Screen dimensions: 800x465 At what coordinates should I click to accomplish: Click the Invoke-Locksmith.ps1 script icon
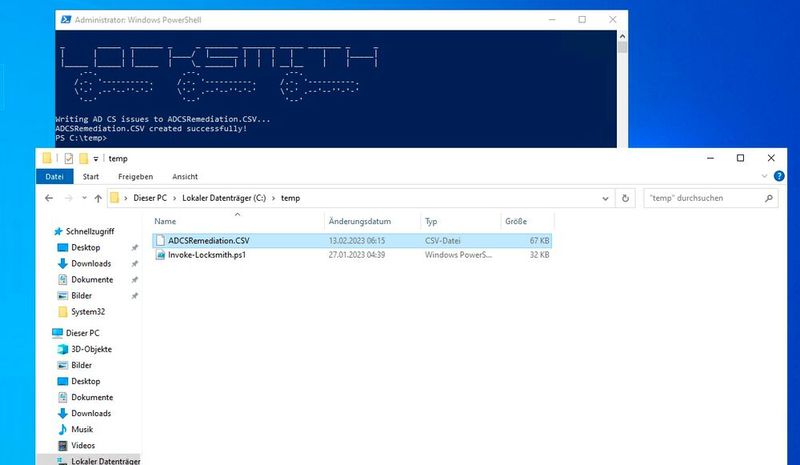(x=160, y=255)
